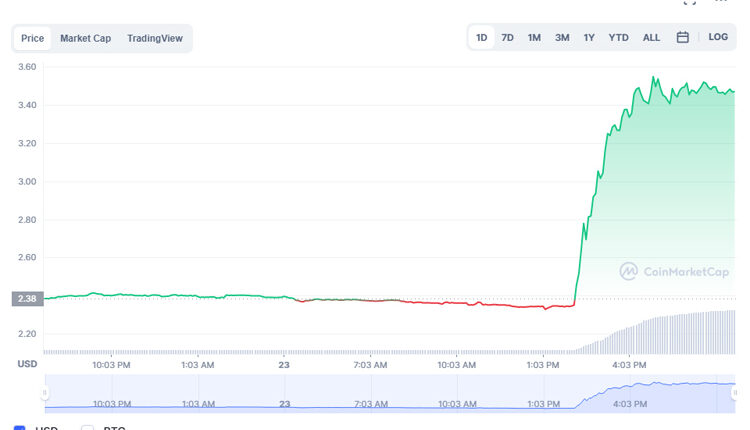
Task: Click the 1:03 PM x-axis label
Action: point(543,365)
